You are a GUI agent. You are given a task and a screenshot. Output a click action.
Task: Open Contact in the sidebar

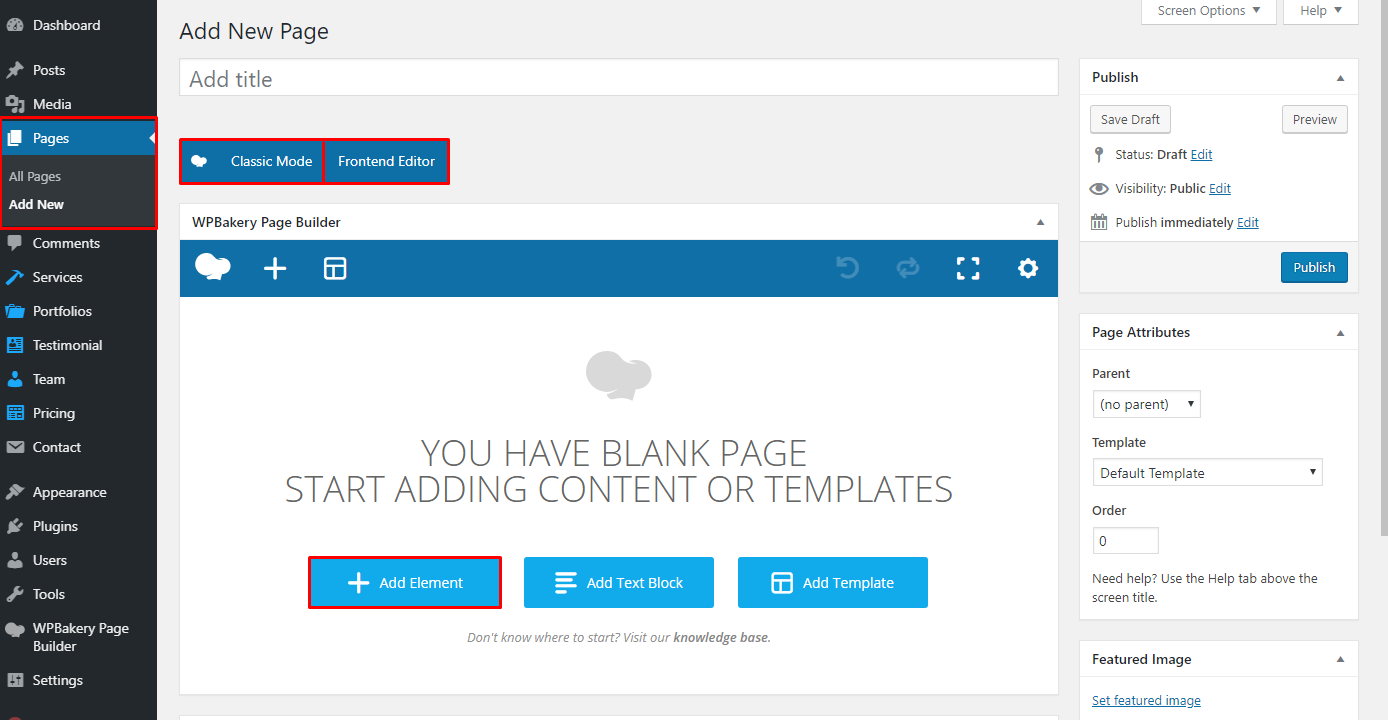78,447
